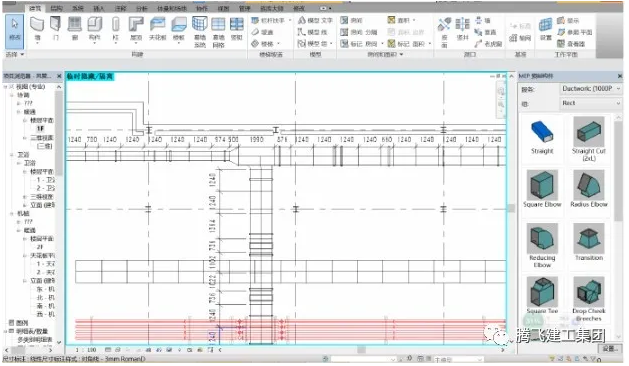Click the parts palette vertical scrollbar
This screenshot has height=366, width=629.
click(x=618, y=171)
